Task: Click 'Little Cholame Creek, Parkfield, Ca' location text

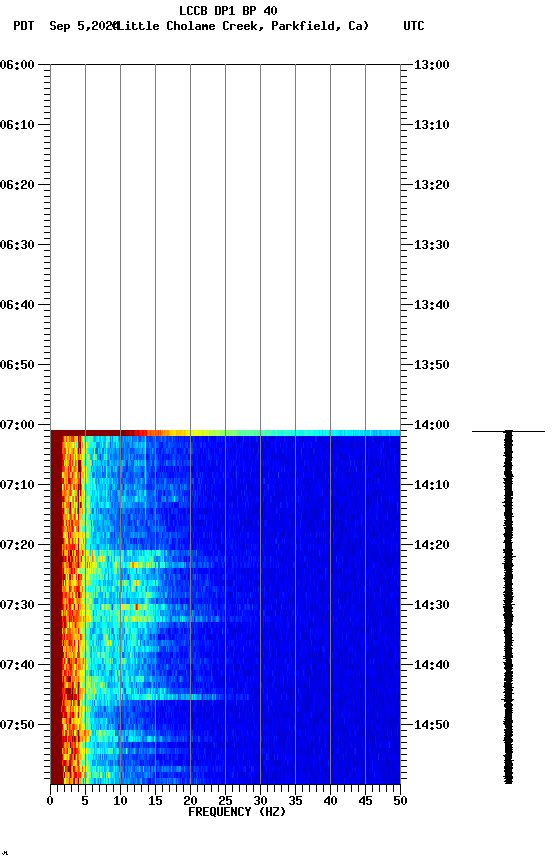Action: [x=242, y=26]
